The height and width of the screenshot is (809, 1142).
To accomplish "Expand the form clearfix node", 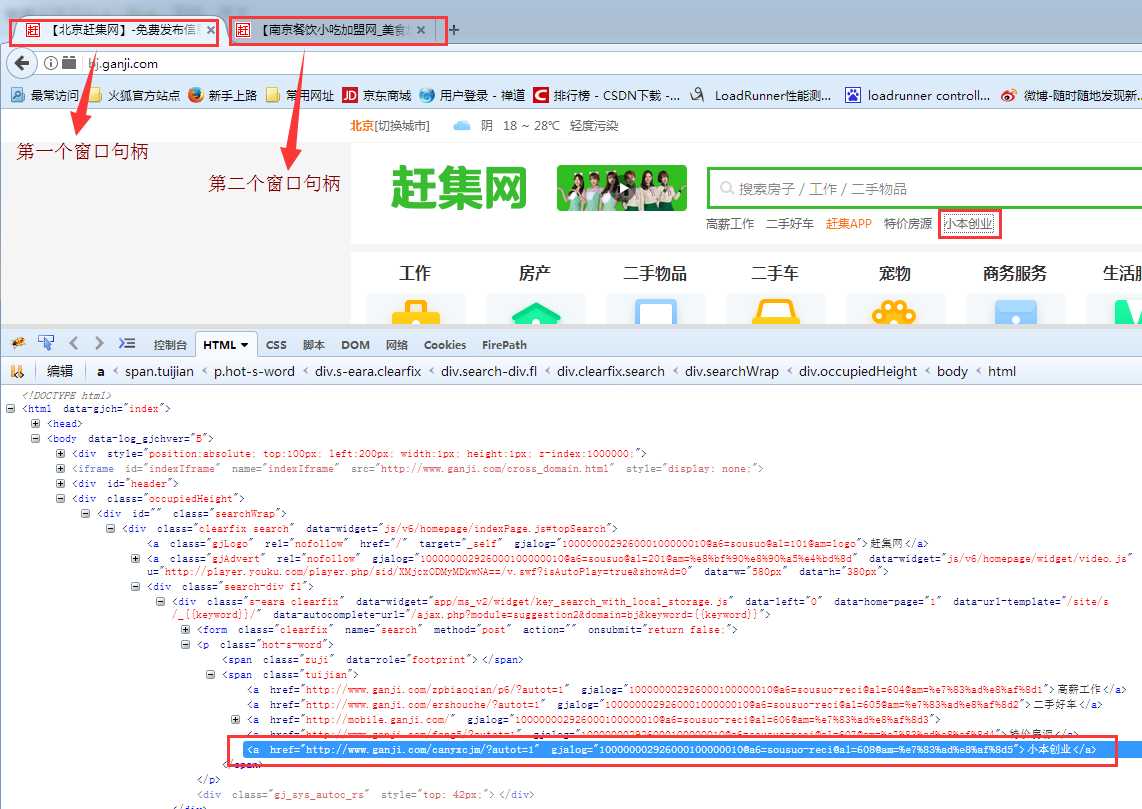I will (x=185, y=630).
